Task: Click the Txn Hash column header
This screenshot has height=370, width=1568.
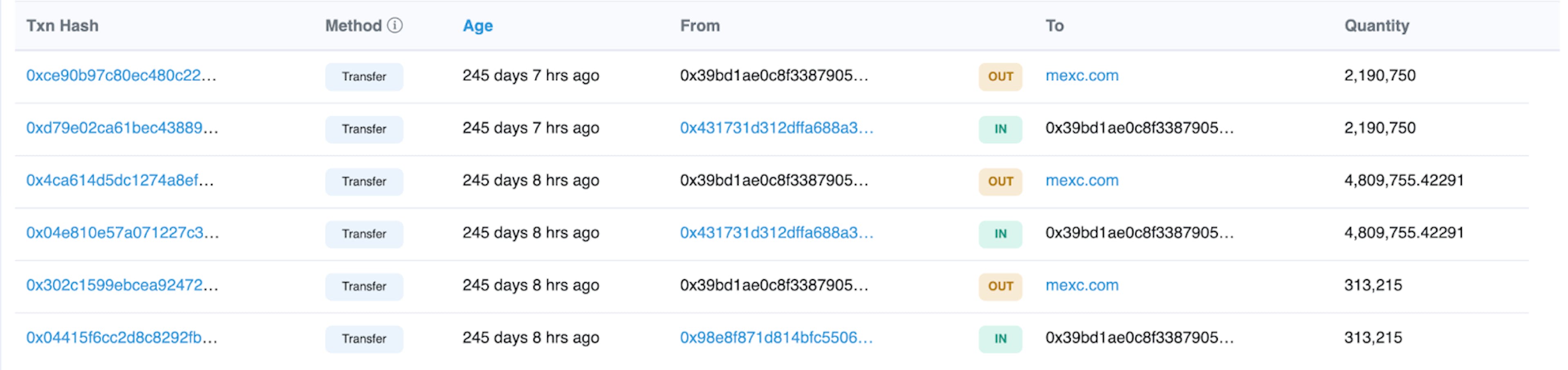Action: click(x=62, y=26)
